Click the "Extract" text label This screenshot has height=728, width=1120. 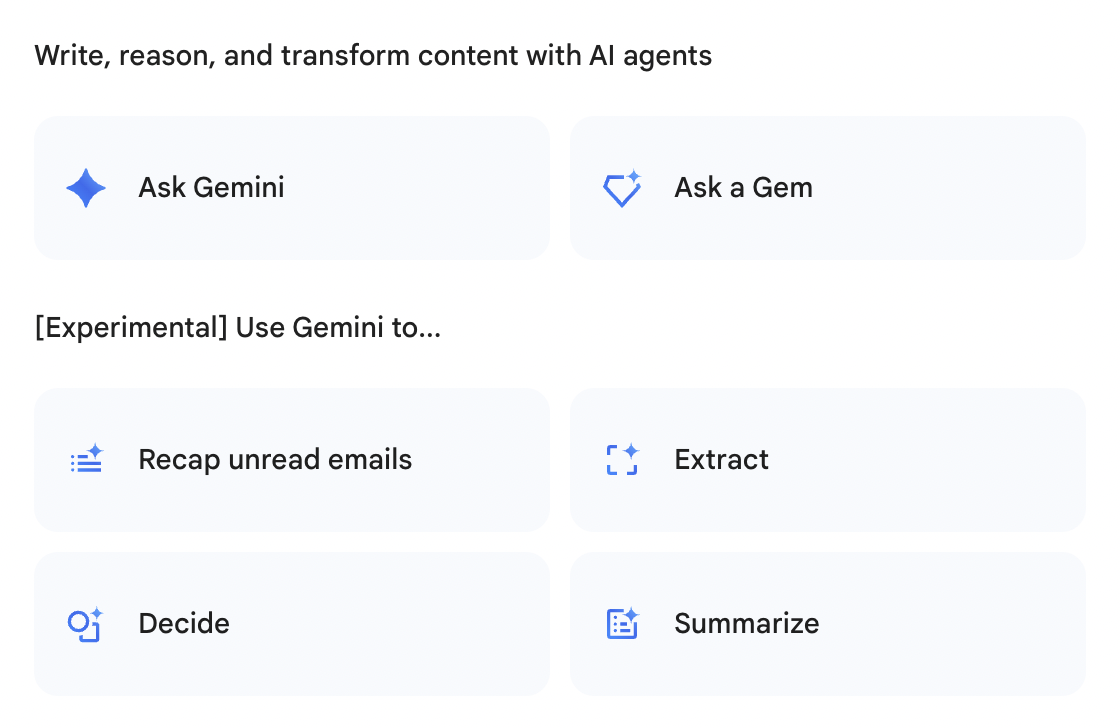[721, 460]
